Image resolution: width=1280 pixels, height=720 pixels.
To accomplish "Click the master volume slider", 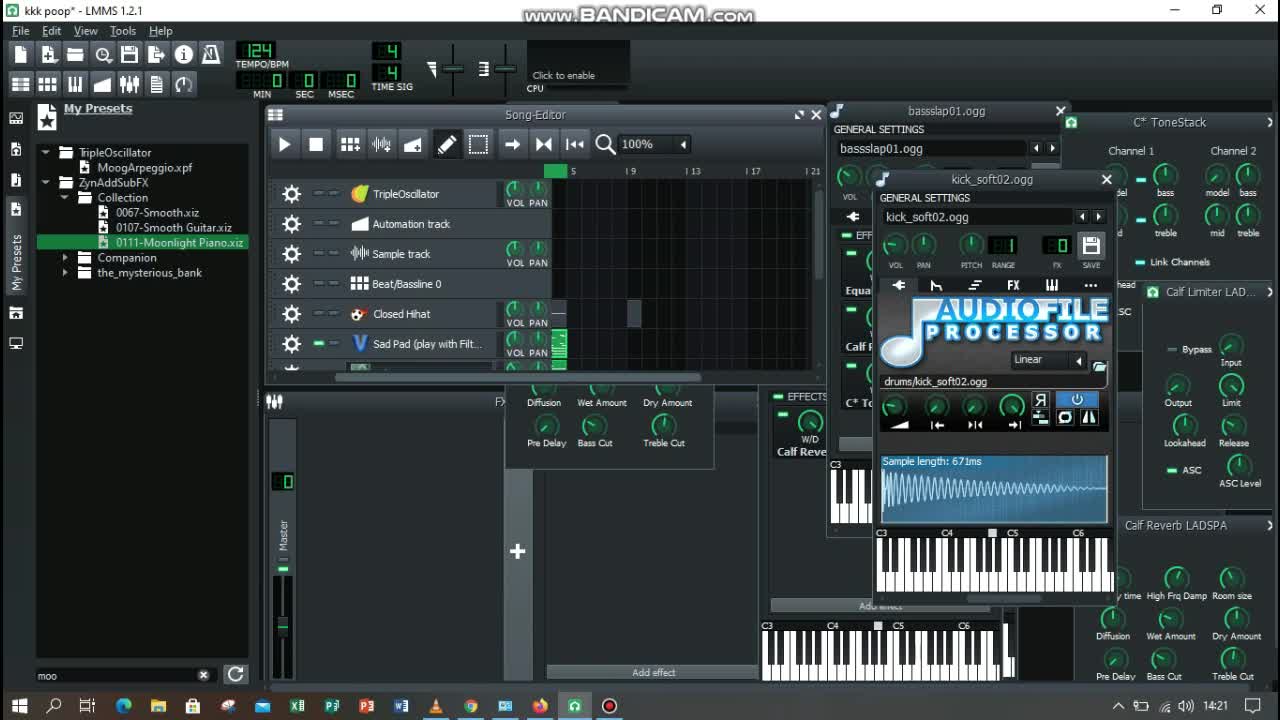I will tap(453, 69).
